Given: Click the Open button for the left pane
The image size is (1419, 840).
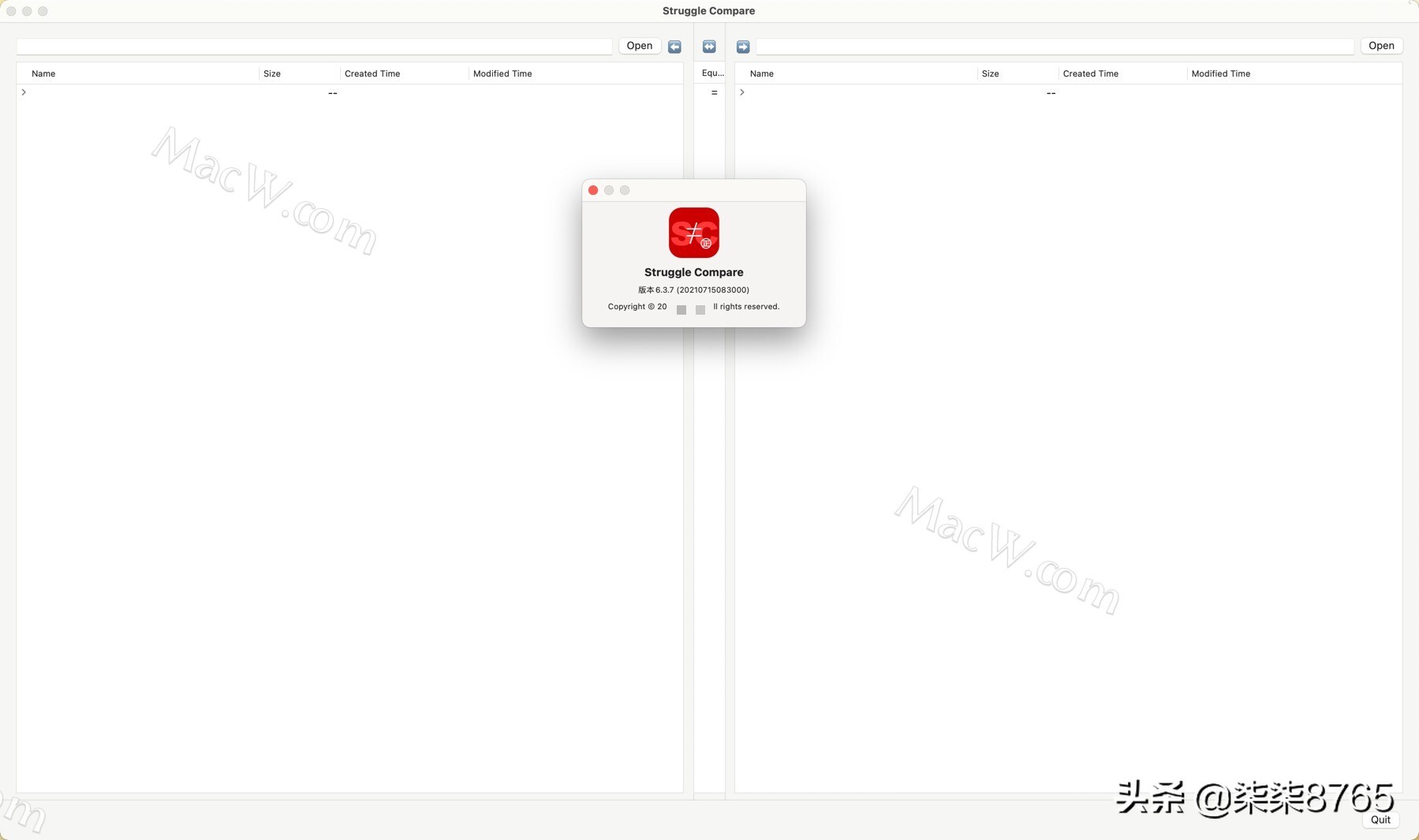Looking at the screenshot, I should pos(640,46).
